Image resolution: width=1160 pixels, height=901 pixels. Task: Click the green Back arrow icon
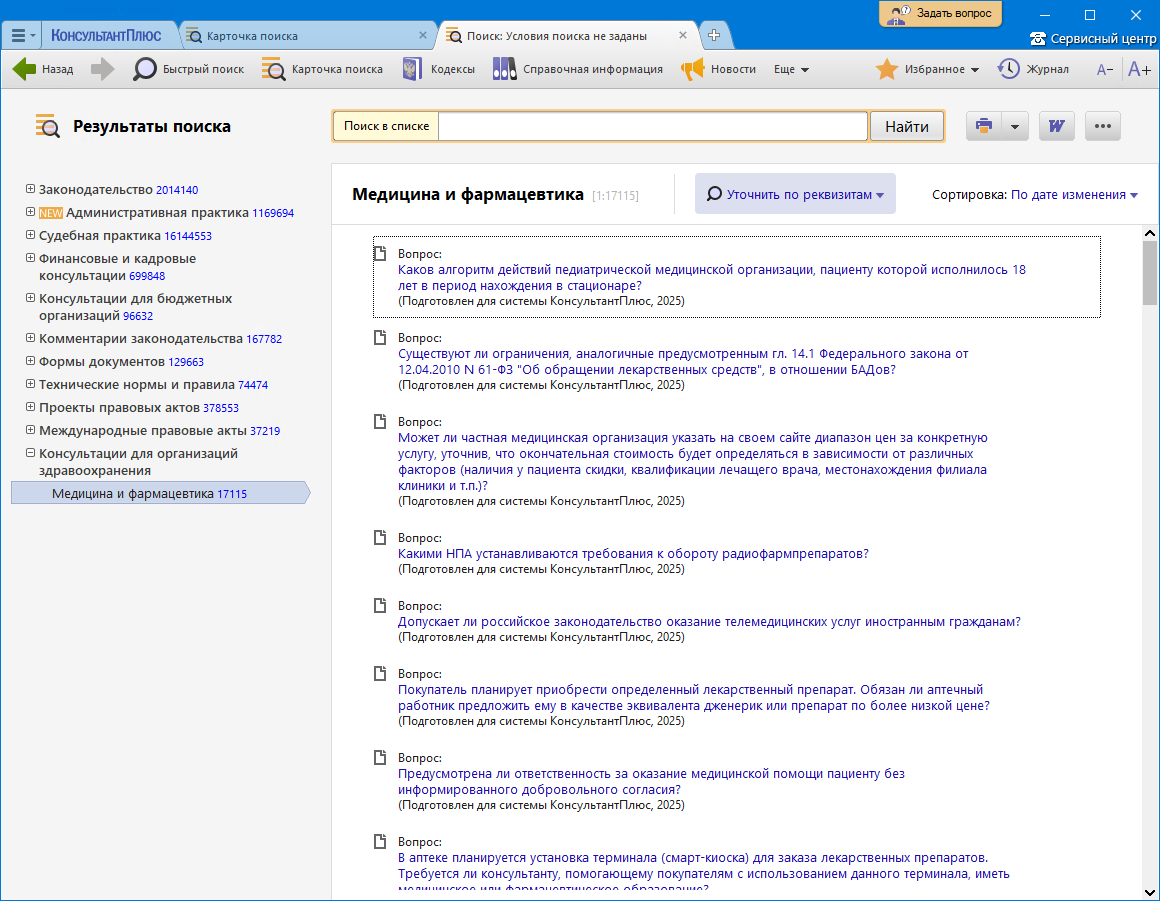[24, 69]
